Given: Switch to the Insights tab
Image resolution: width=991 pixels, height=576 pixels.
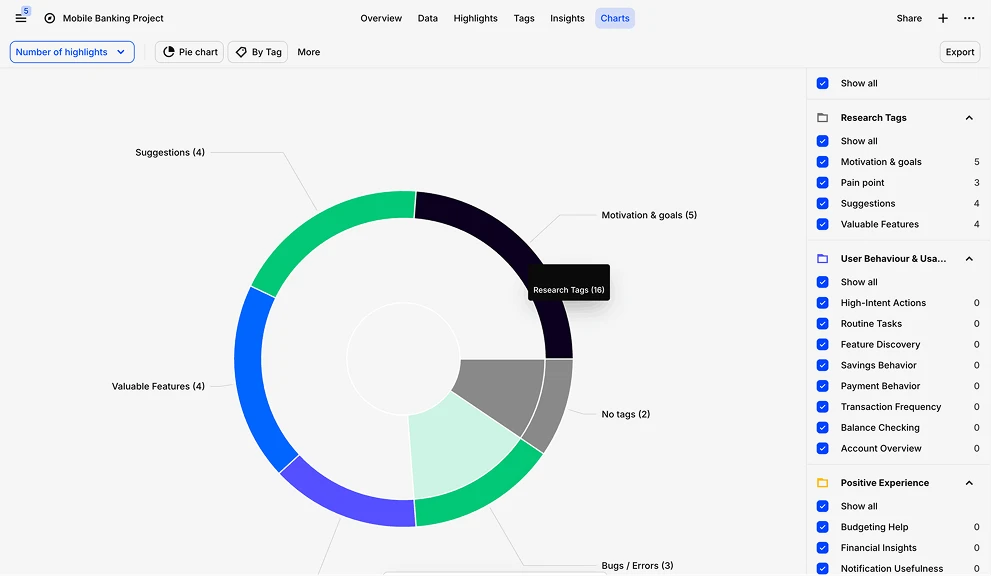Looking at the screenshot, I should pos(567,17).
